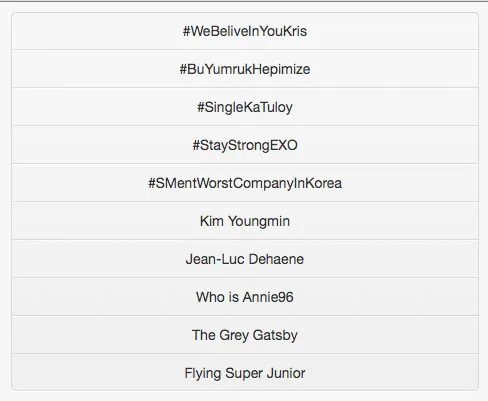Screen dimensions: 488x401
Task: Open The Grey Gatsby trending topic
Action: pos(245,335)
